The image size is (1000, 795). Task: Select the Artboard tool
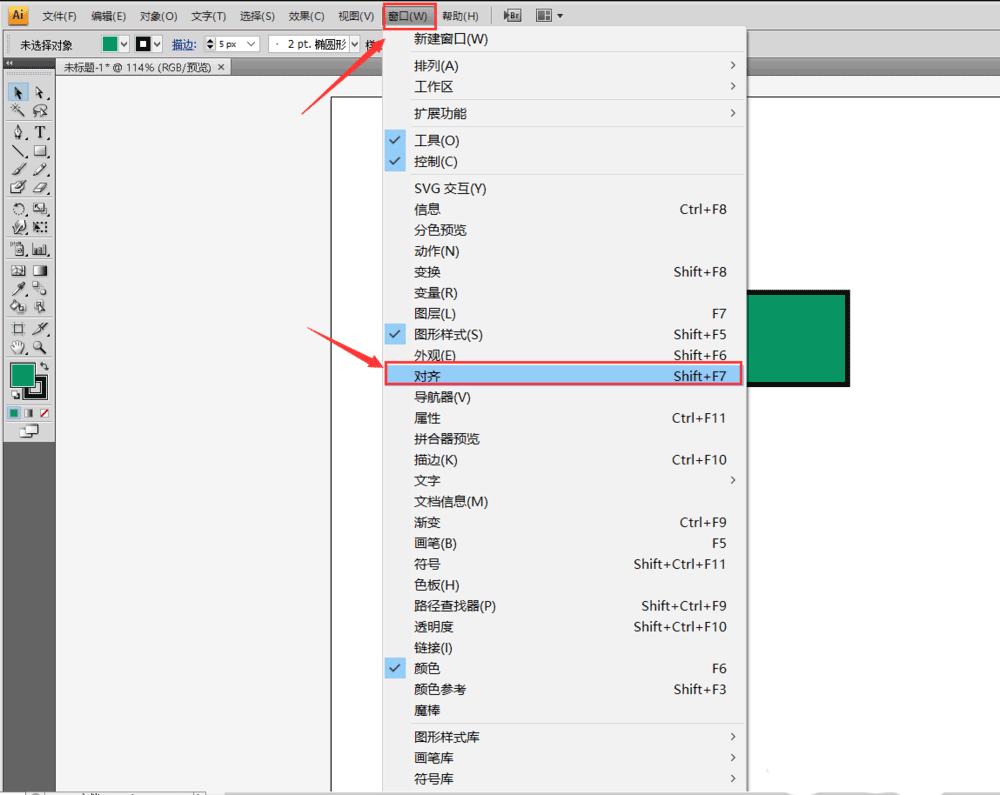18,329
